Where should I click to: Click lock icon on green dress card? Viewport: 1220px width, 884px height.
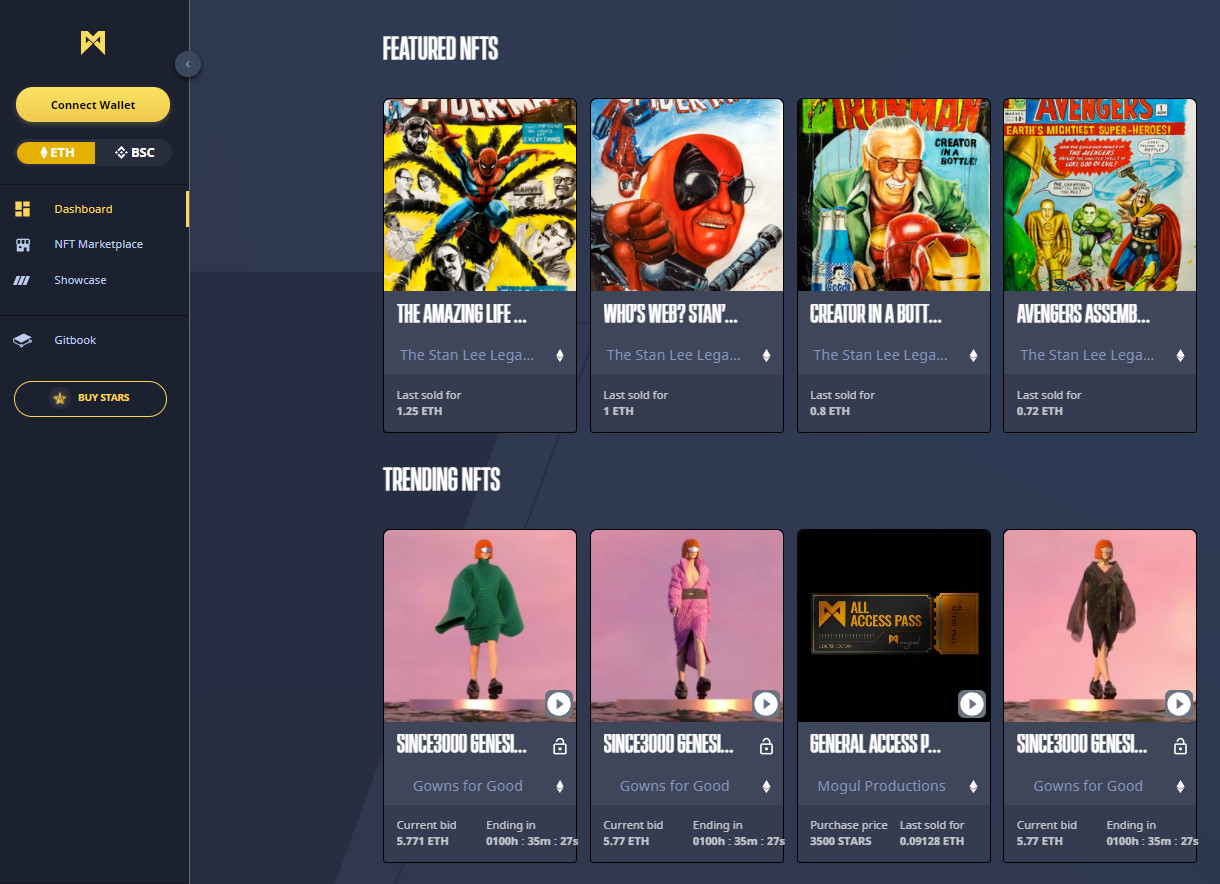560,746
